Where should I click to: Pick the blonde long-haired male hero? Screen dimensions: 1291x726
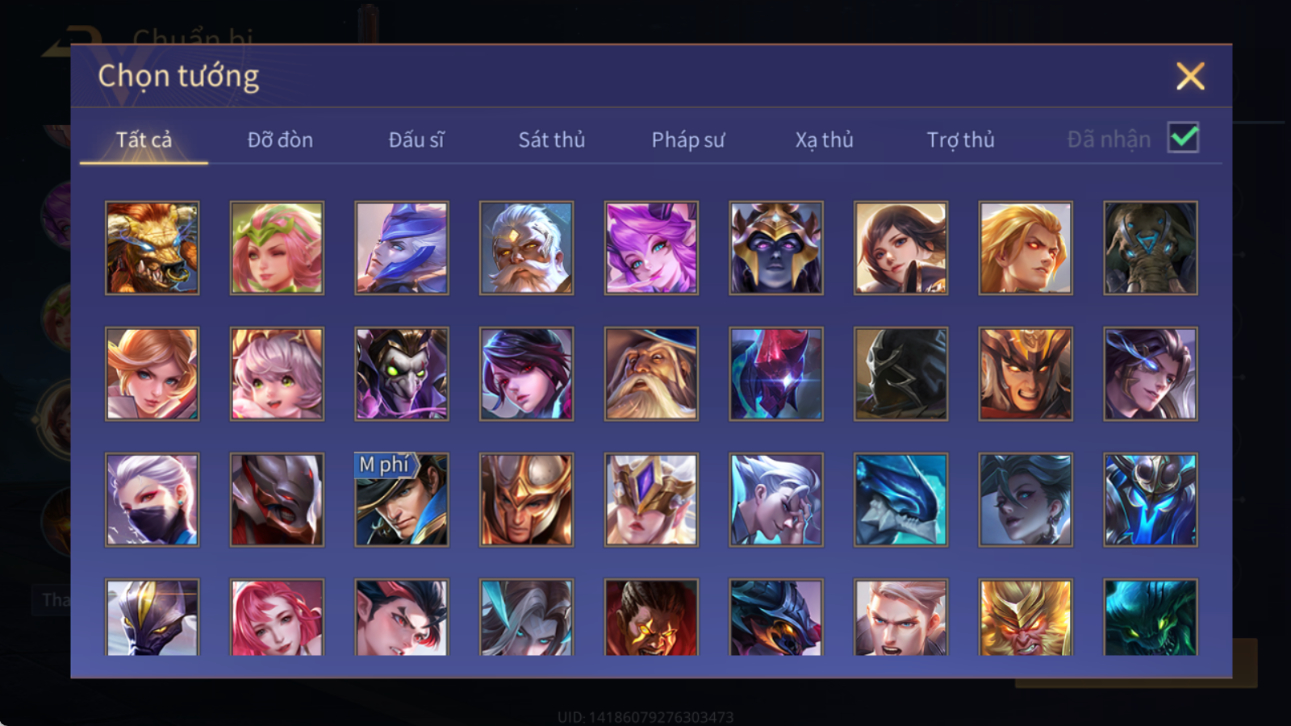[1026, 248]
